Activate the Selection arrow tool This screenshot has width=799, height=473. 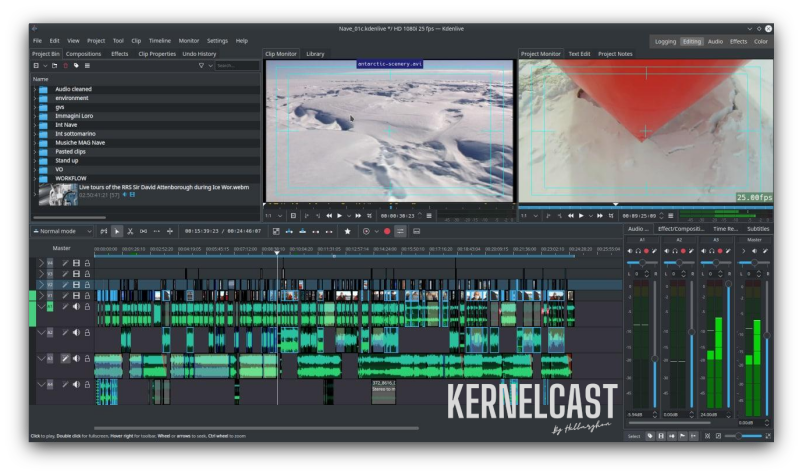point(117,231)
